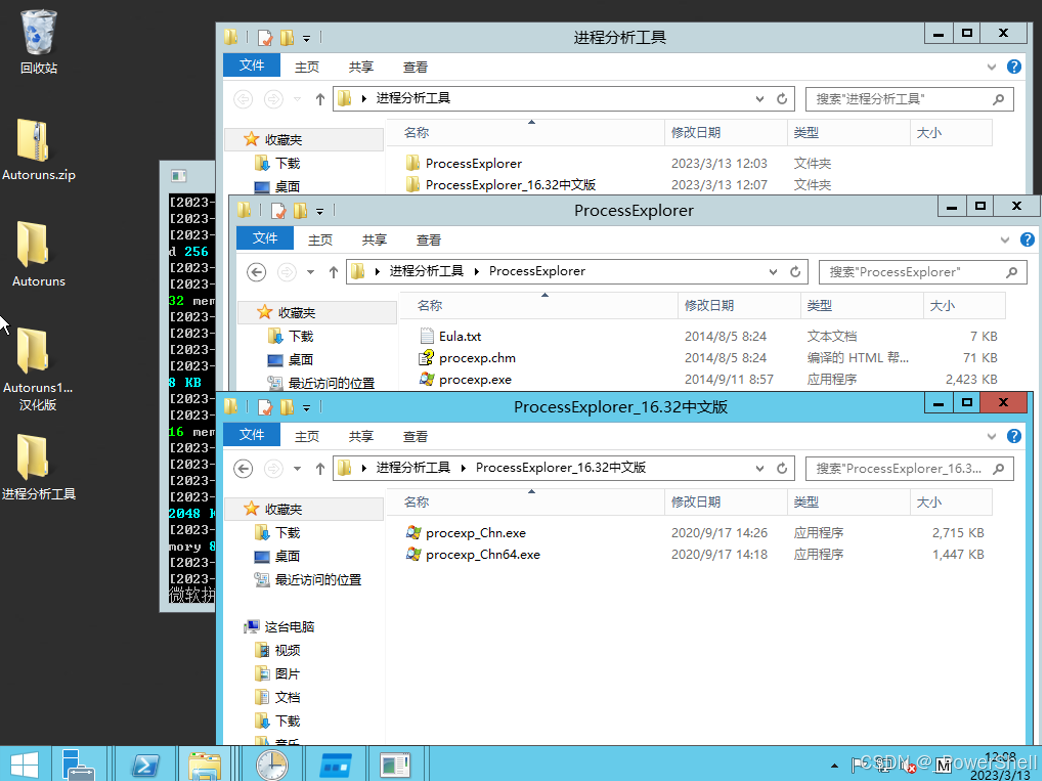Image resolution: width=1042 pixels, height=781 pixels.
Task: Click the clock application taskbar icon
Action: (x=271, y=764)
